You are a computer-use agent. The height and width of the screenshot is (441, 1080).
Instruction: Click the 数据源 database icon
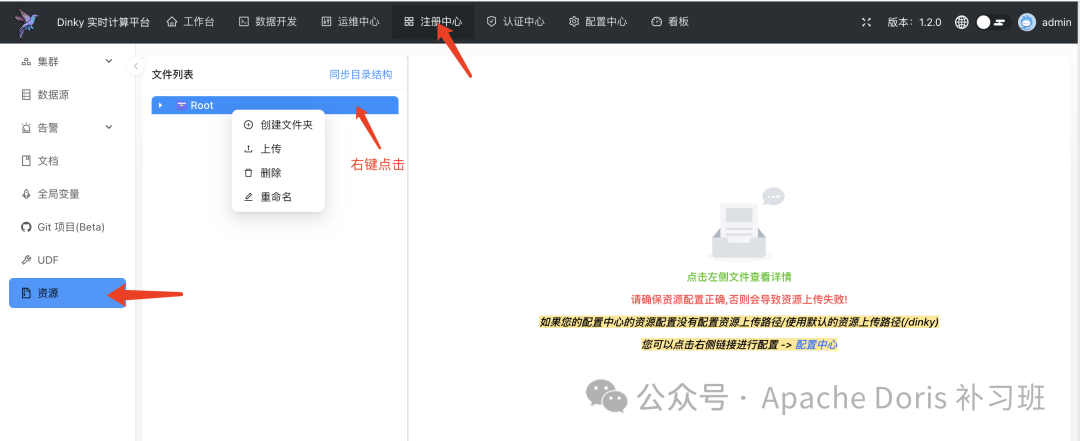[x=26, y=94]
